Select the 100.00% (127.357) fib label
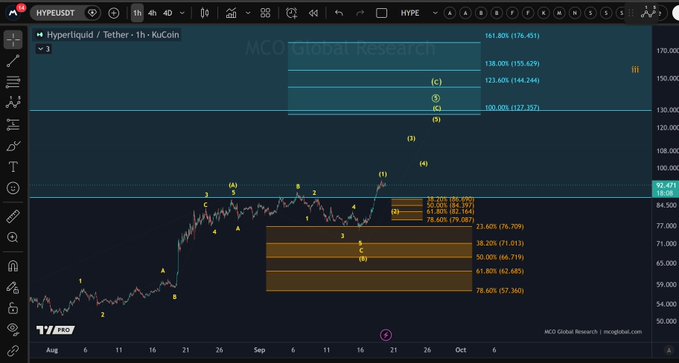Image resolution: width=679 pixels, height=363 pixels. click(512, 107)
